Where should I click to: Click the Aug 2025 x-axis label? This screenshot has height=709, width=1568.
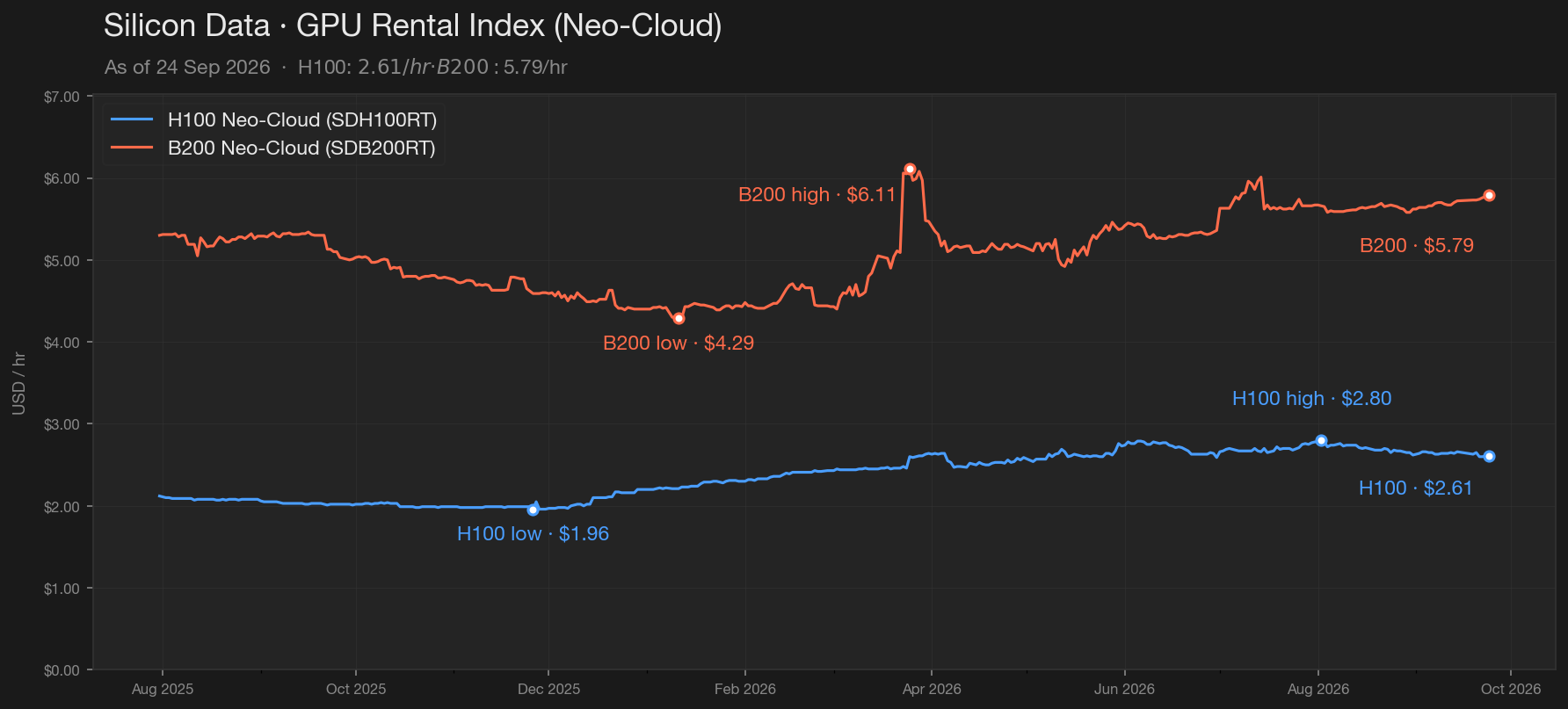tap(163, 689)
